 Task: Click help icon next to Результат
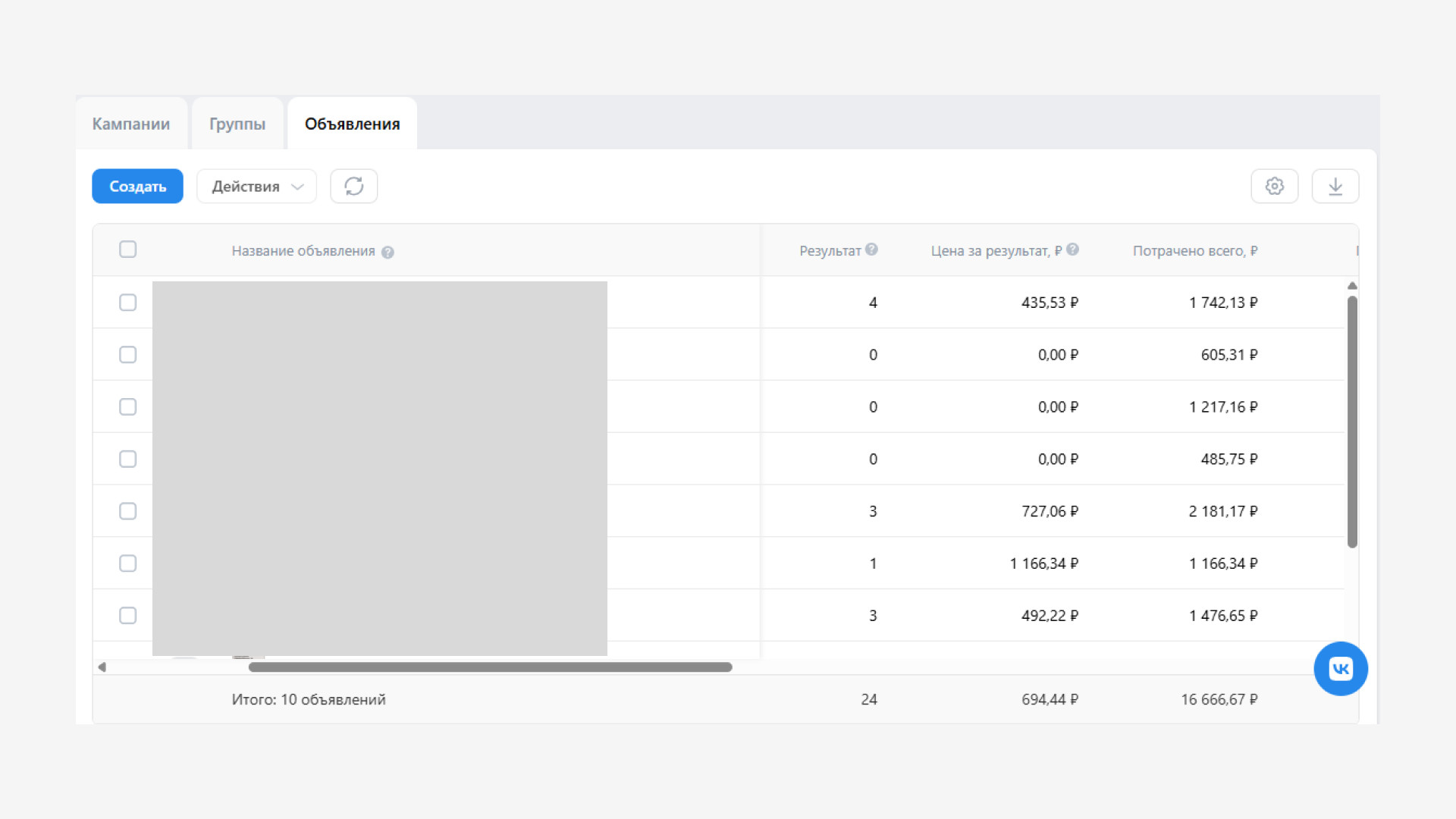click(871, 249)
